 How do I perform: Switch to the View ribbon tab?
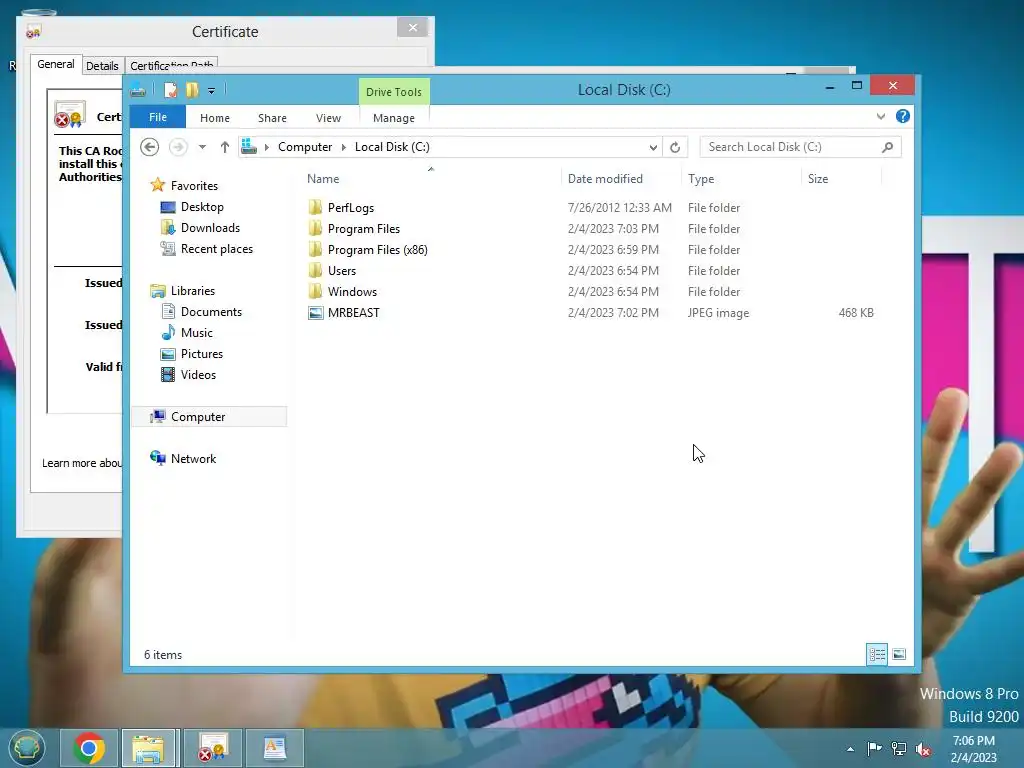(328, 118)
